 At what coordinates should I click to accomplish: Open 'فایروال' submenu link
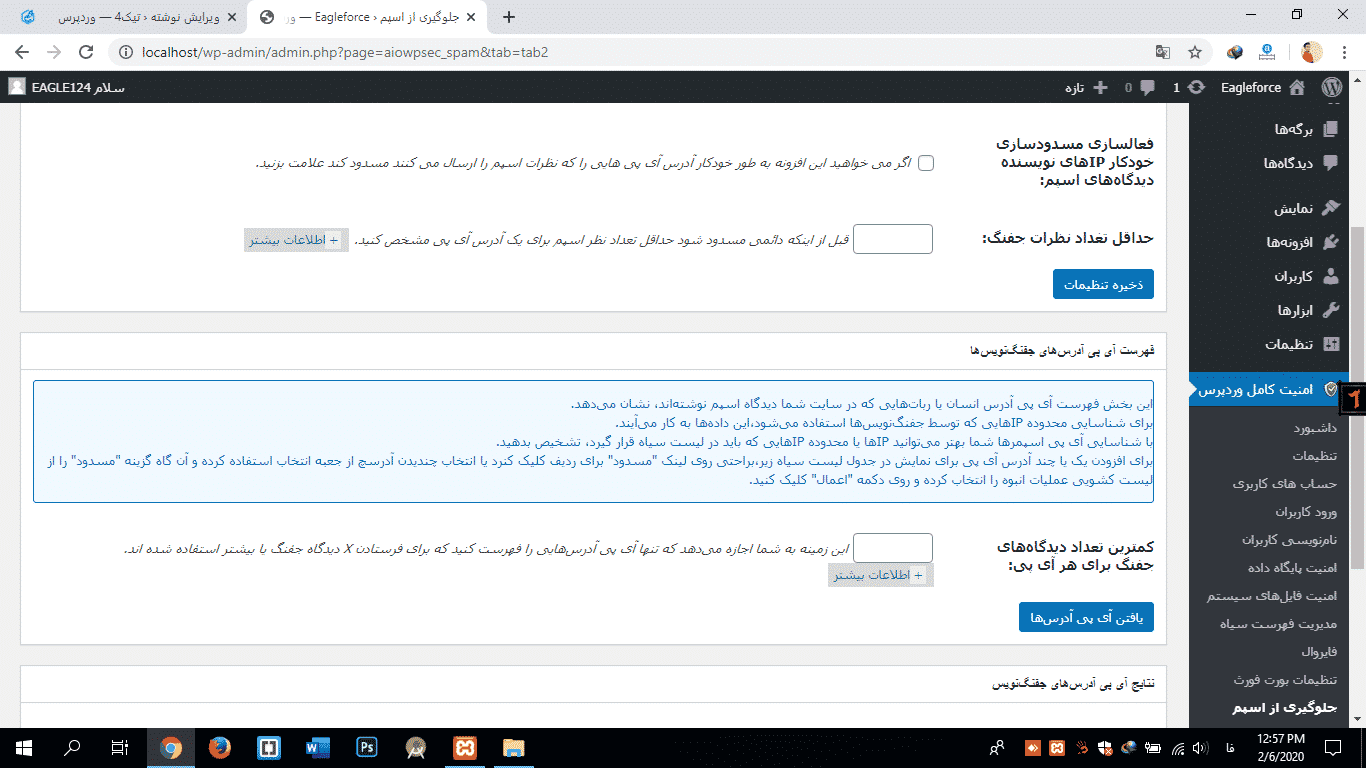click(x=1319, y=652)
